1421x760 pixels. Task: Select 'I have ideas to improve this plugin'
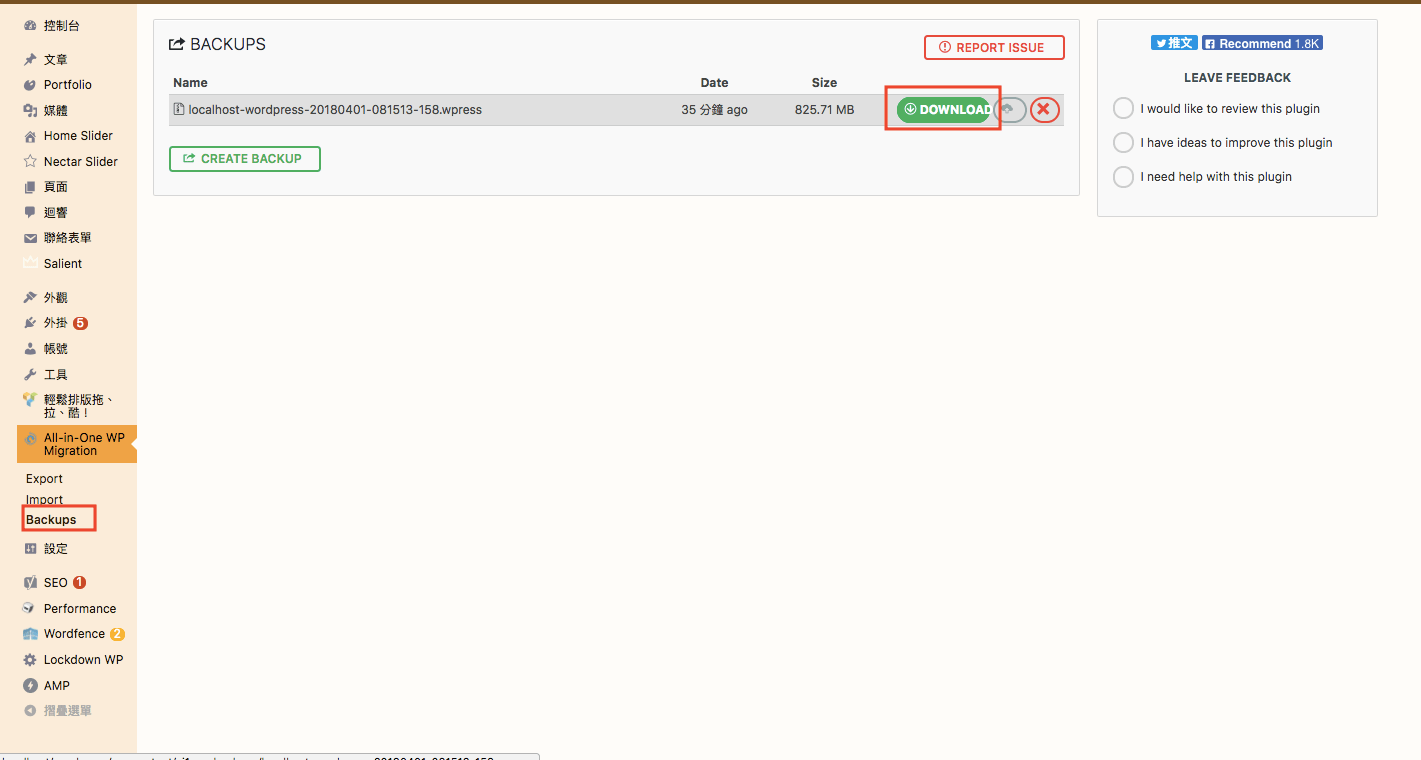(x=1124, y=142)
